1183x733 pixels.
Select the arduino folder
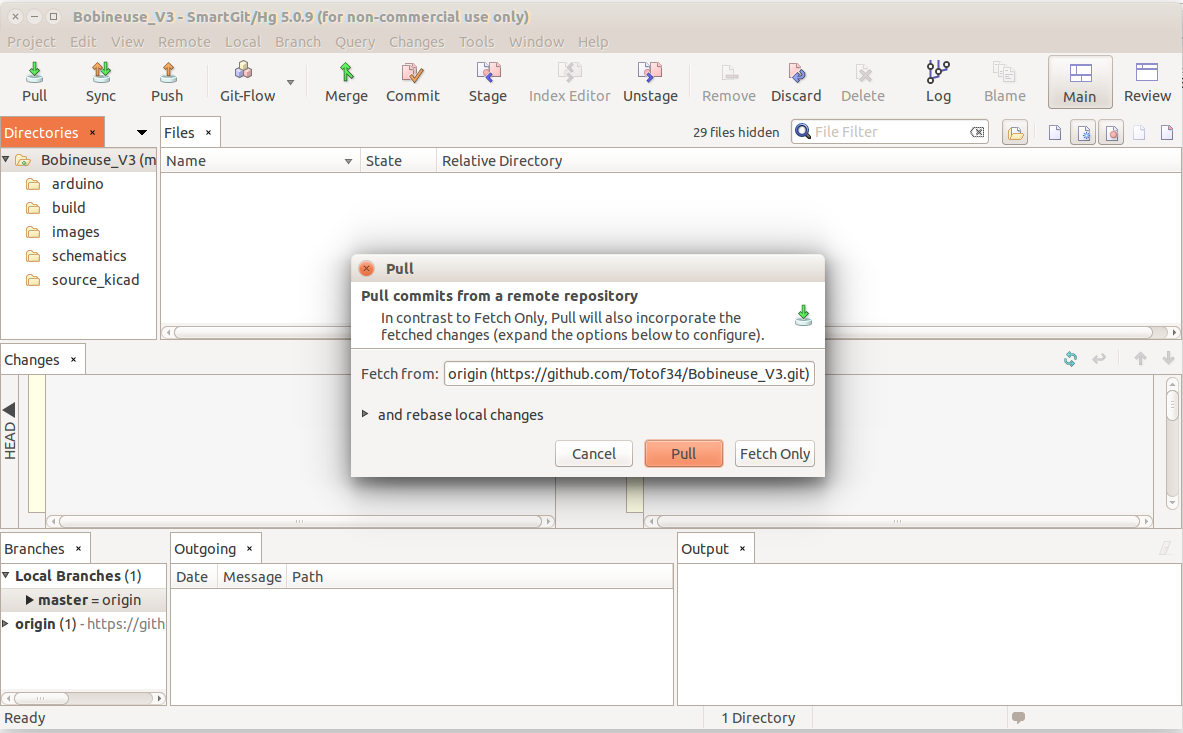click(77, 183)
